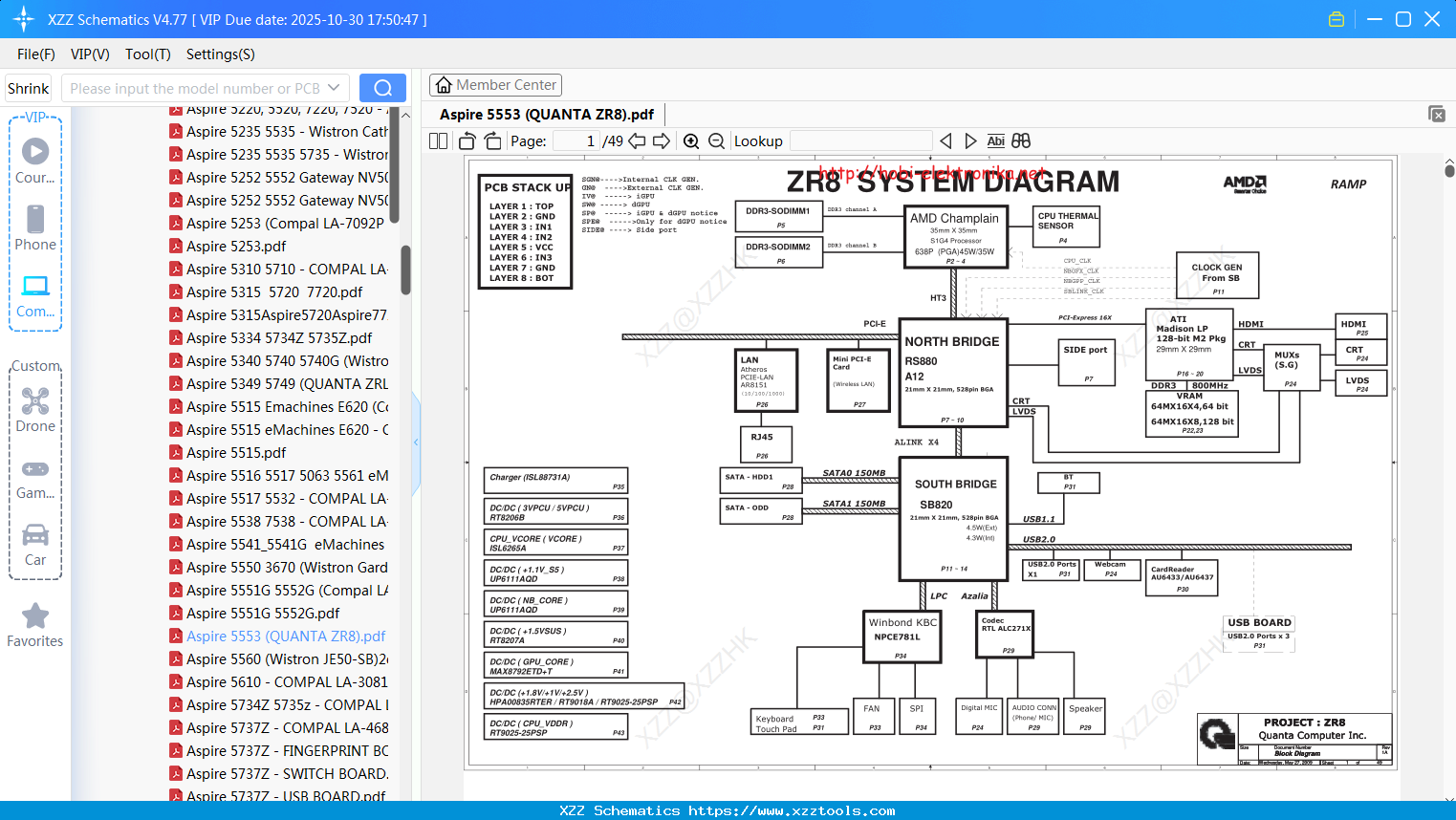The width and height of the screenshot is (1456, 820).
Task: Open Aspire 5310 5710 - COMPAL file
Action: coord(279,270)
